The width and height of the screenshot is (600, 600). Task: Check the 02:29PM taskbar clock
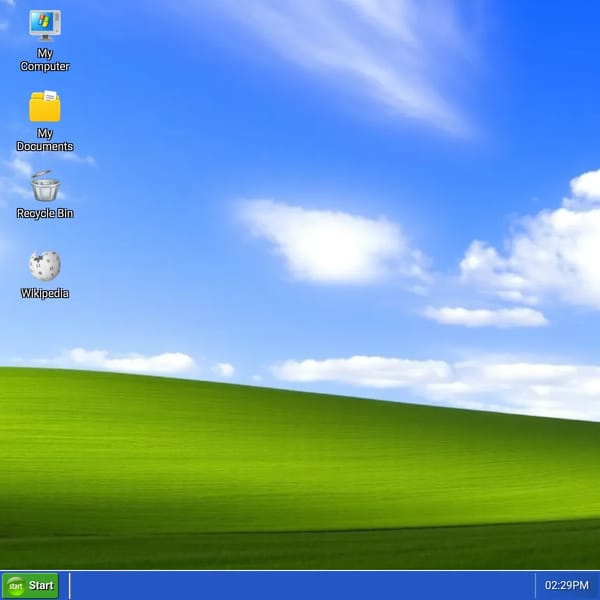pyautogui.click(x=567, y=585)
